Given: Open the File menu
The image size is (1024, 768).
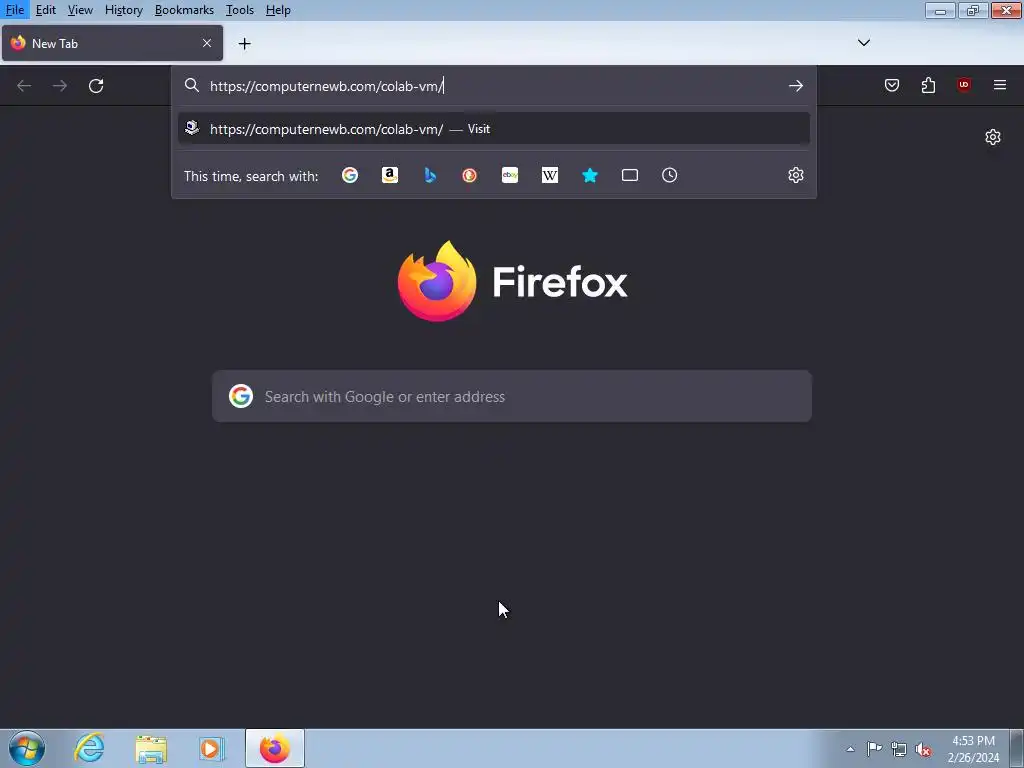Looking at the screenshot, I should pyautogui.click(x=15, y=10).
